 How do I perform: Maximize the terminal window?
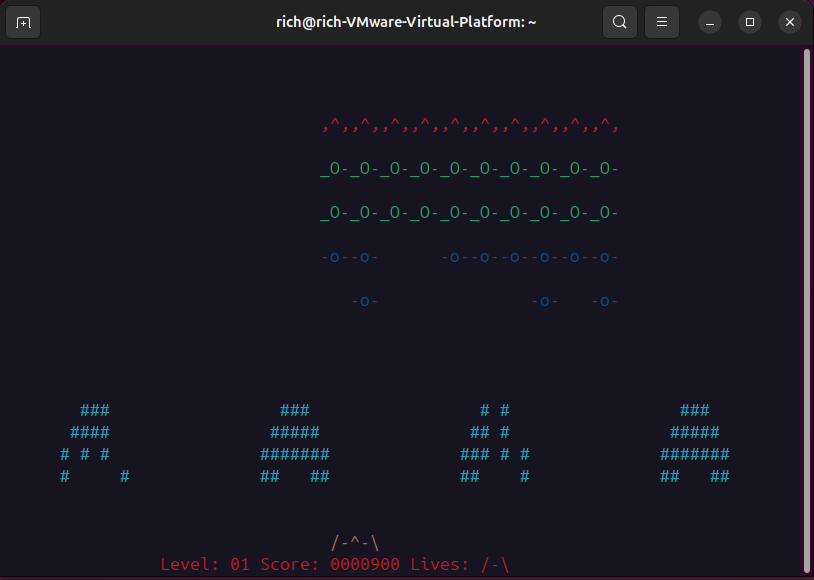pos(750,22)
